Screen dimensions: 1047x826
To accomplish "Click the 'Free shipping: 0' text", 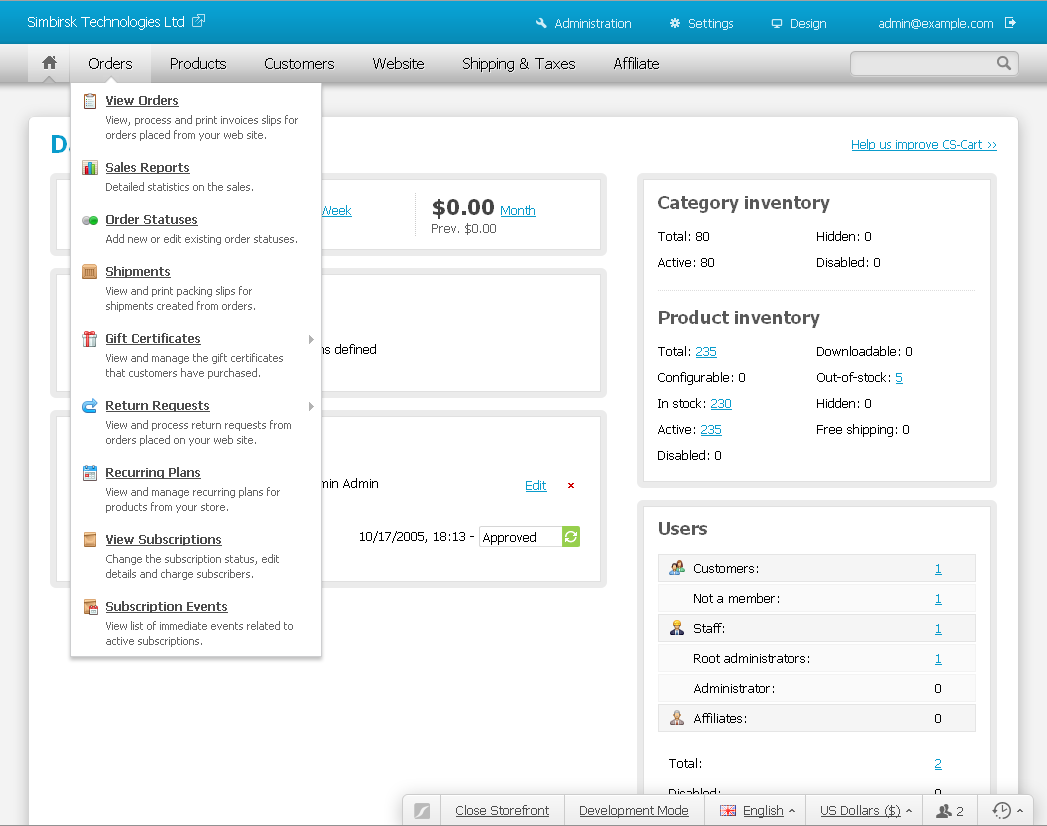I will pos(862,429).
